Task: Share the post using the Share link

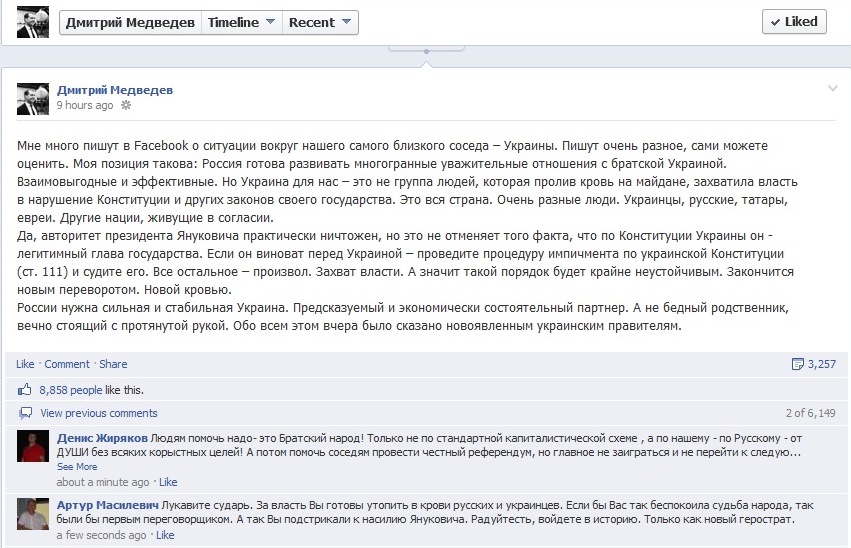Action: (x=113, y=364)
